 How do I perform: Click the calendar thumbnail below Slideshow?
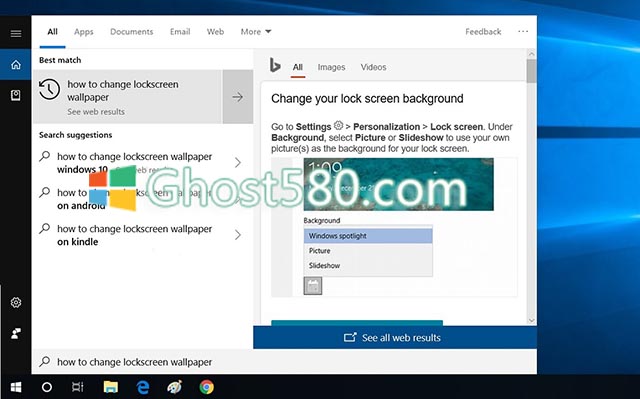(313, 286)
